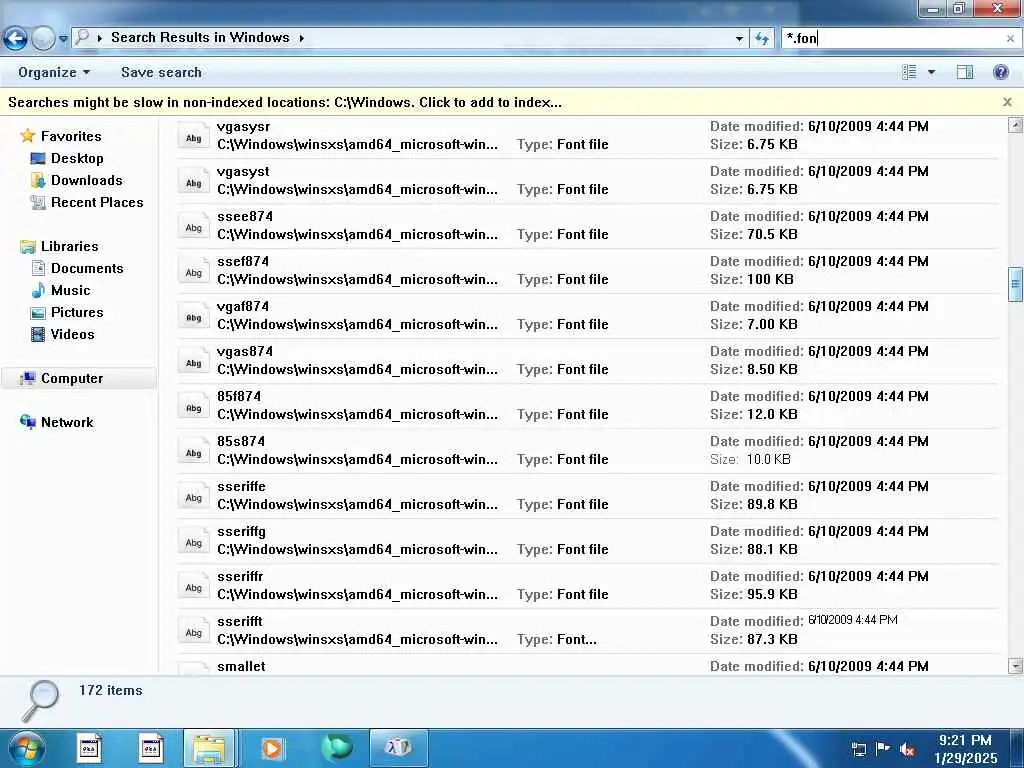Select Computer in the navigation pane

[71, 378]
